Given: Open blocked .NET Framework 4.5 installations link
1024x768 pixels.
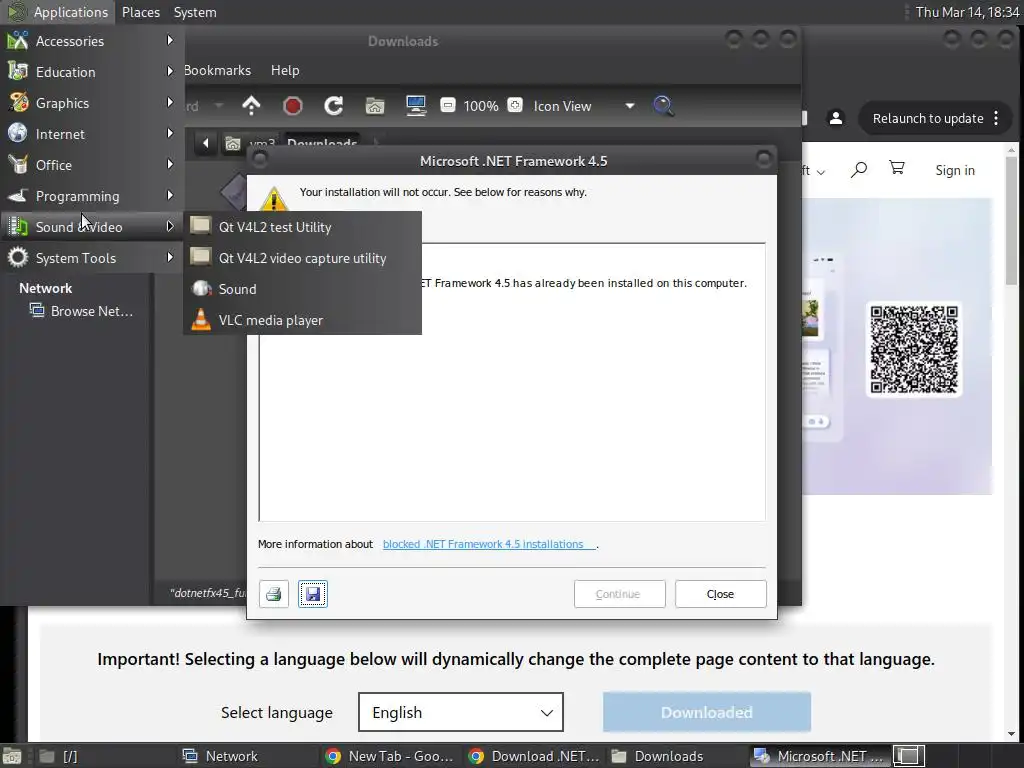Looking at the screenshot, I should coord(488,544).
